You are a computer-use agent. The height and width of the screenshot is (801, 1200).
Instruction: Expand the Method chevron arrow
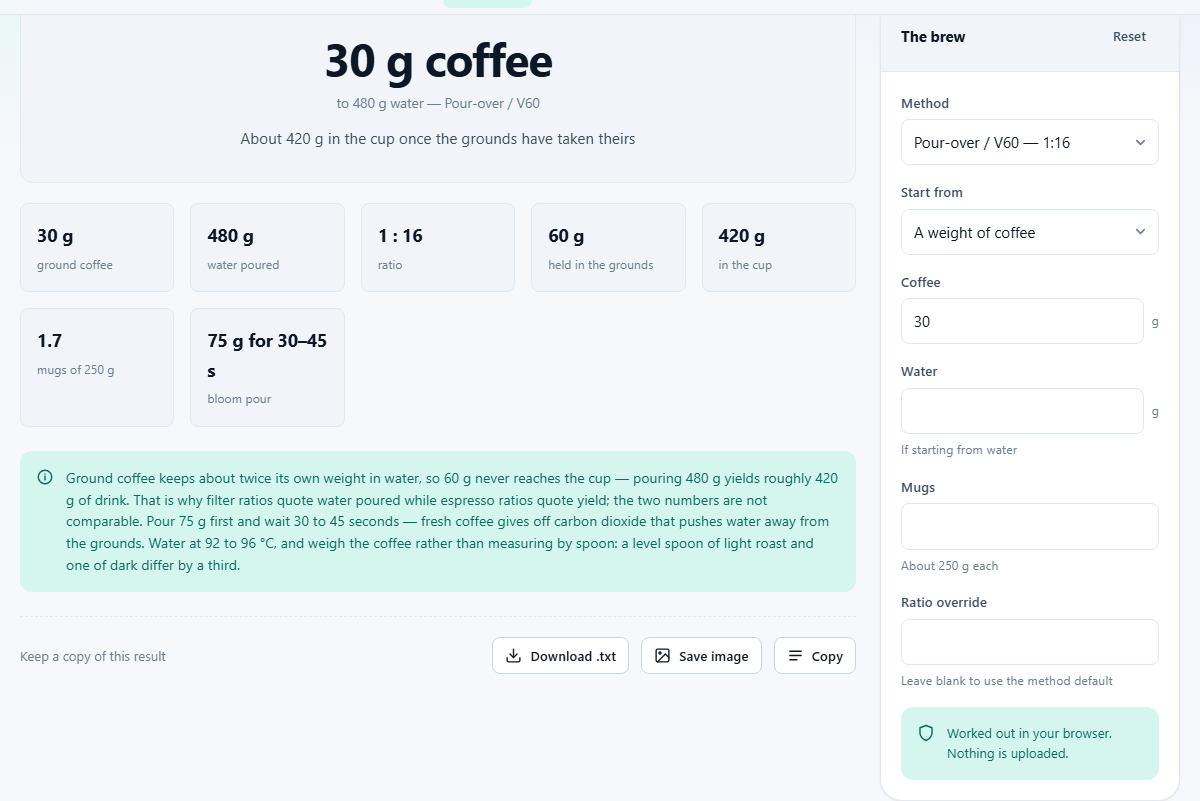click(1140, 143)
